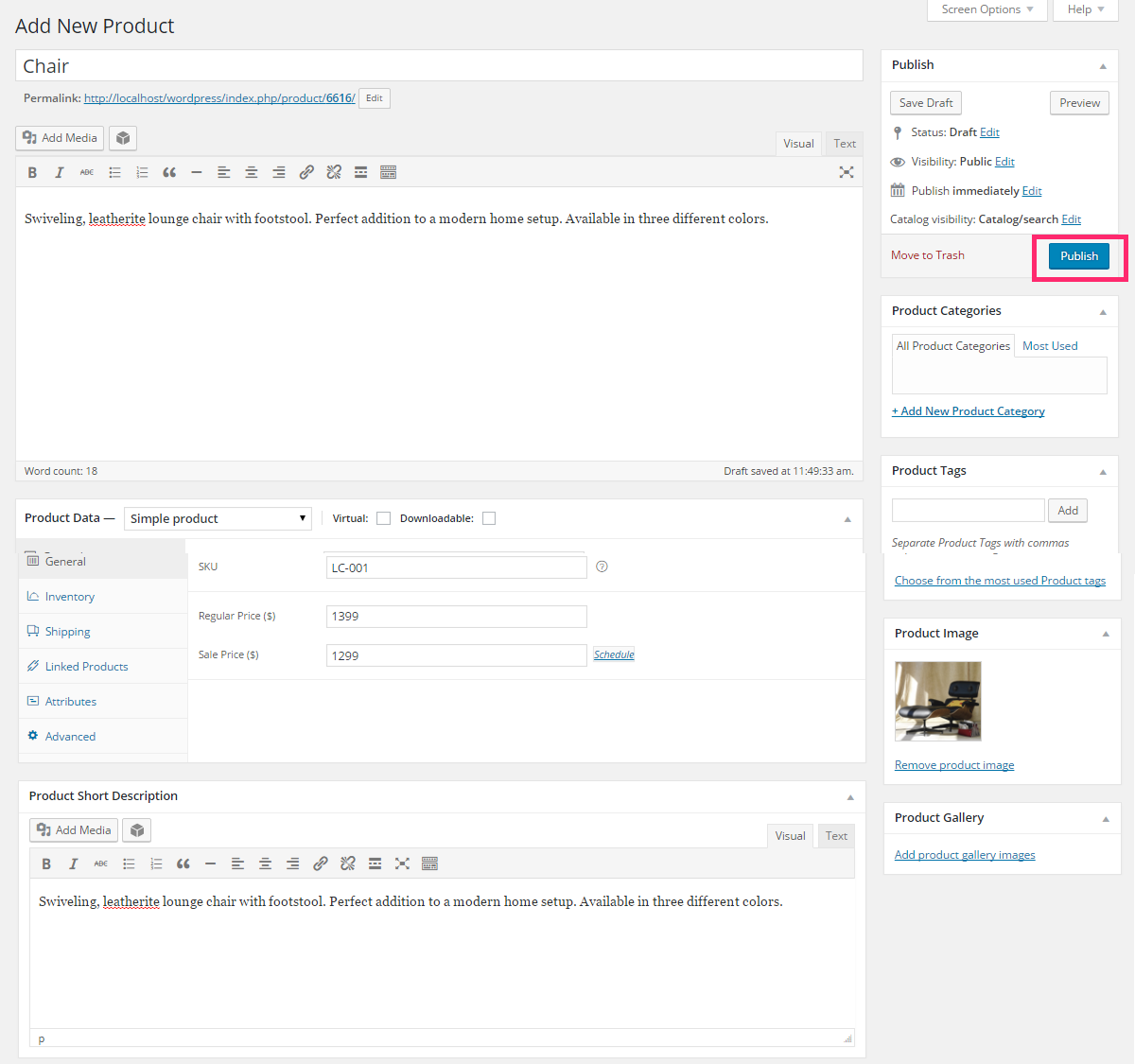Open the product type dropdown showing Simple product
The width and height of the screenshot is (1135, 1064).
[x=218, y=517]
